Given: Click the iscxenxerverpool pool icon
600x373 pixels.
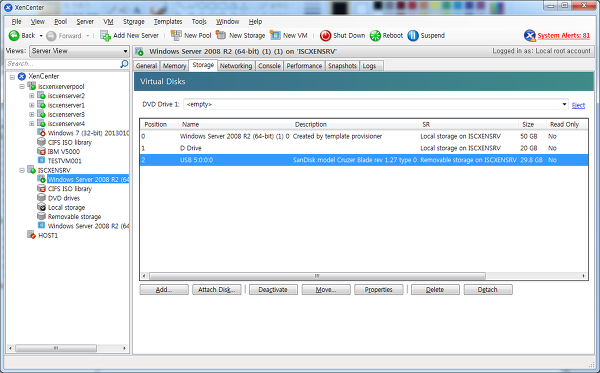Looking at the screenshot, I should coord(31,86).
